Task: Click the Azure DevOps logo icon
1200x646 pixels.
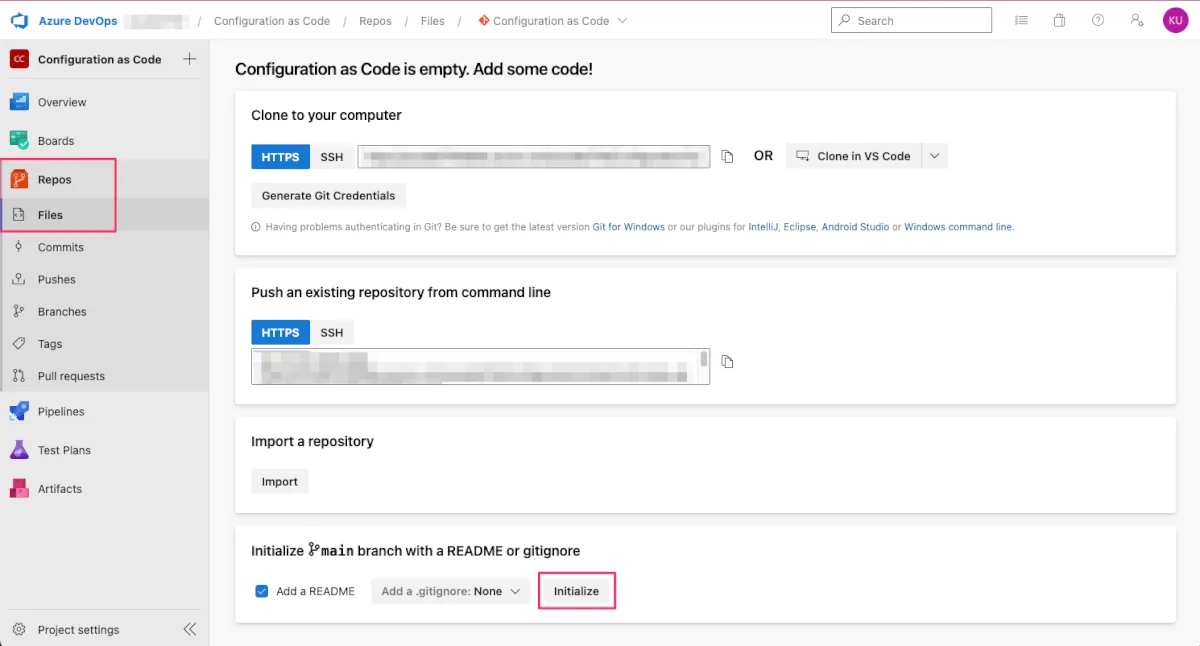Action: coord(19,21)
